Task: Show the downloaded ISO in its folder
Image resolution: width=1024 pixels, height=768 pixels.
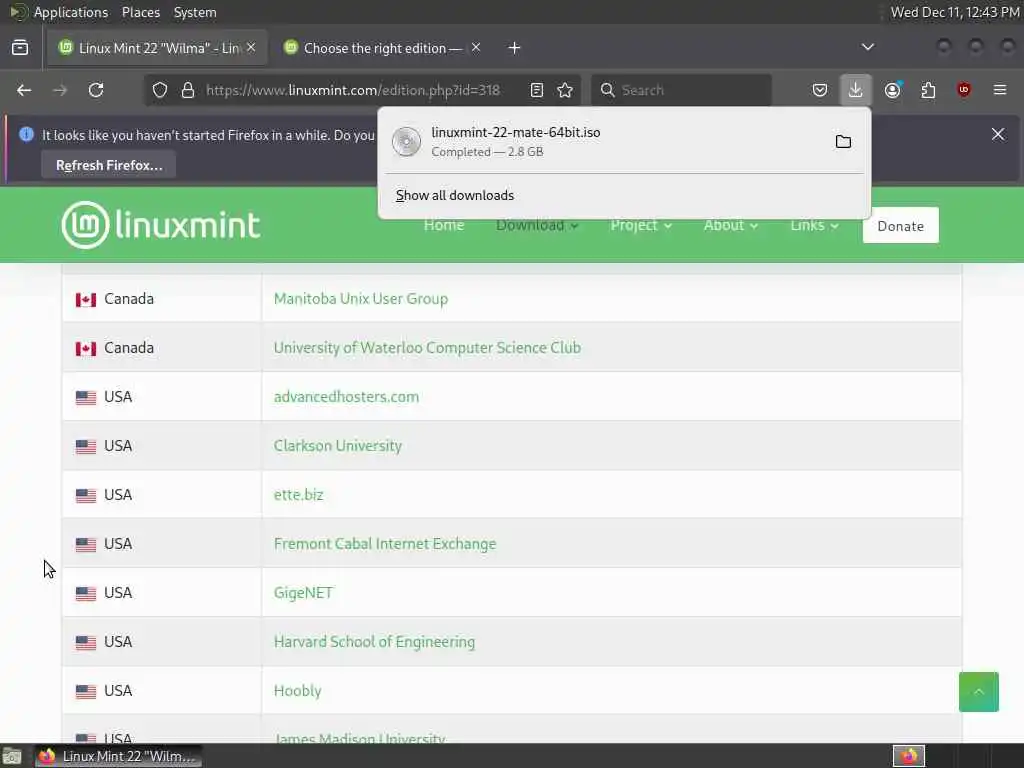Action: tap(843, 142)
